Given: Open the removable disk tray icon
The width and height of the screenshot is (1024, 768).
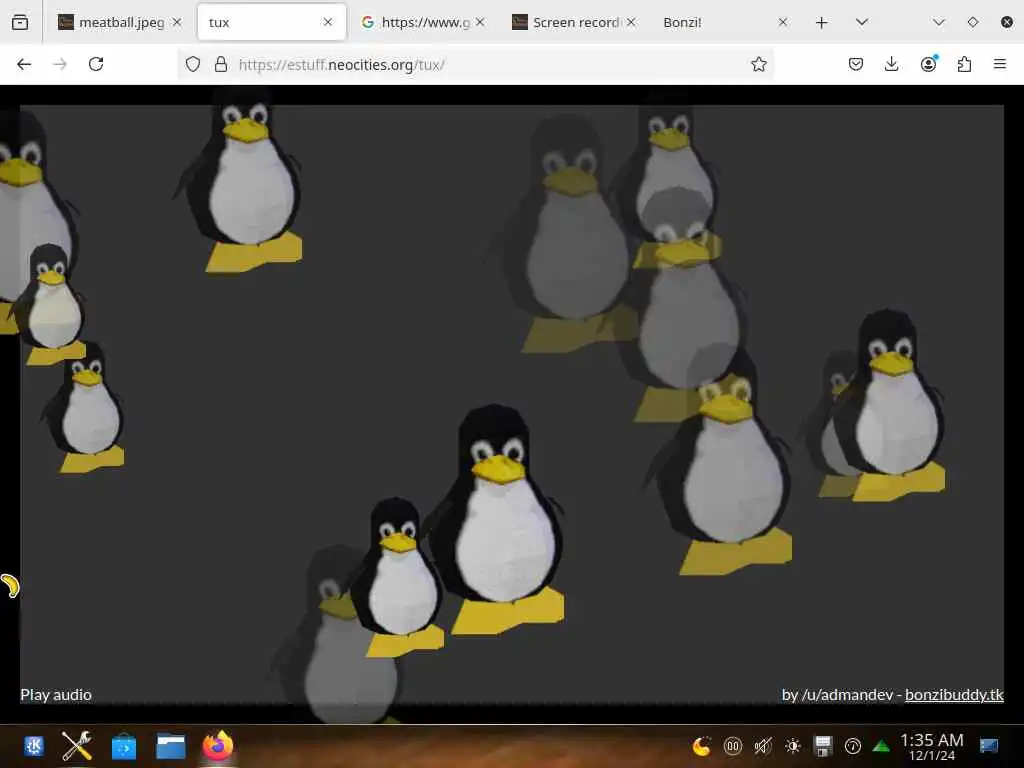Looking at the screenshot, I should pos(823,746).
